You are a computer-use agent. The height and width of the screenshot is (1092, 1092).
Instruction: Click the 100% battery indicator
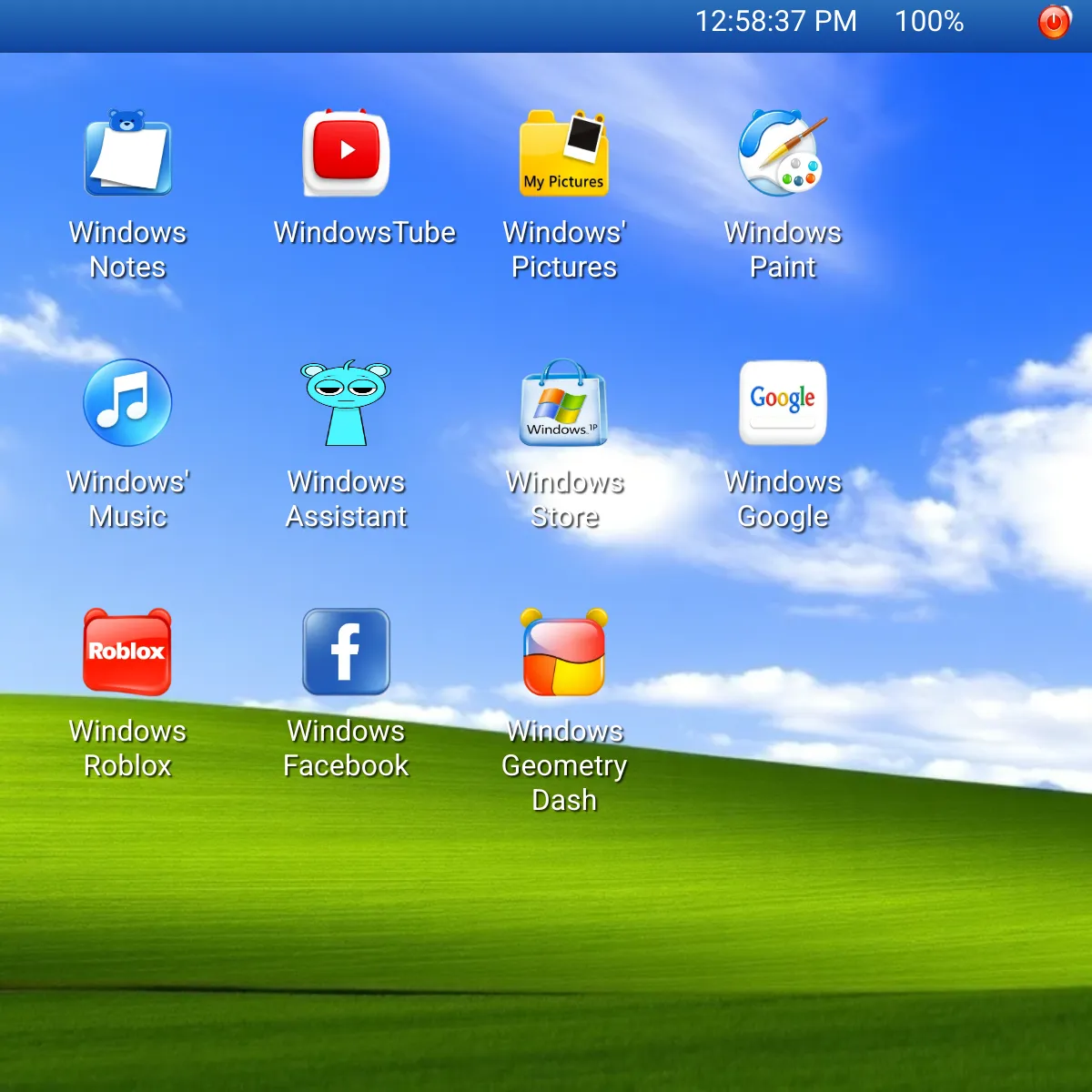click(x=929, y=22)
